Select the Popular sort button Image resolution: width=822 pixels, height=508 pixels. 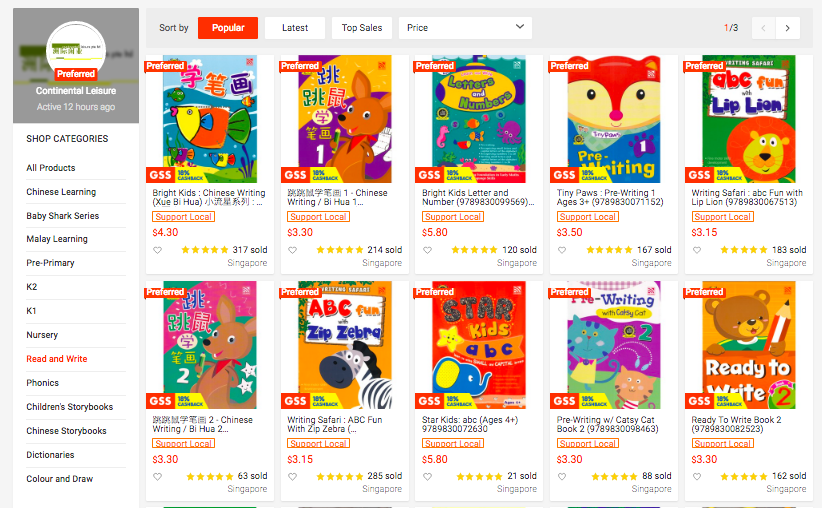click(228, 28)
